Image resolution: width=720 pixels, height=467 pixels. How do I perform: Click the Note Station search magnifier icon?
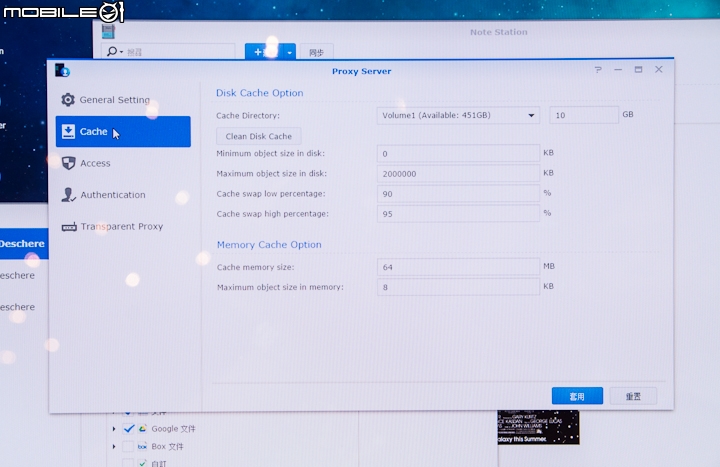pyautogui.click(x=112, y=51)
